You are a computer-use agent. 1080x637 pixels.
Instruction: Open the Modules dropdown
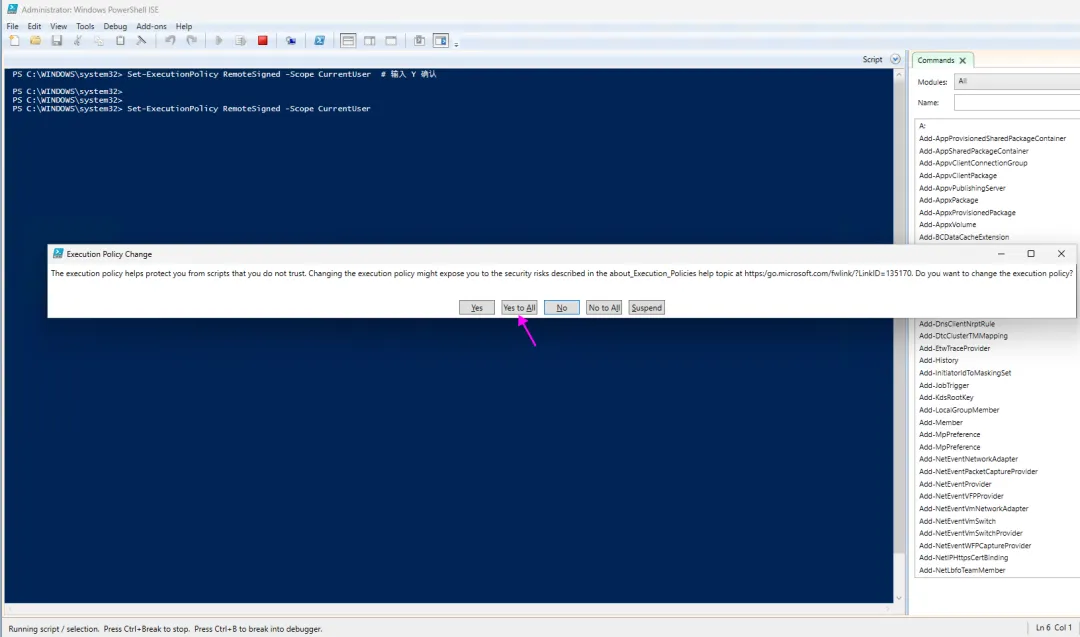click(1017, 81)
